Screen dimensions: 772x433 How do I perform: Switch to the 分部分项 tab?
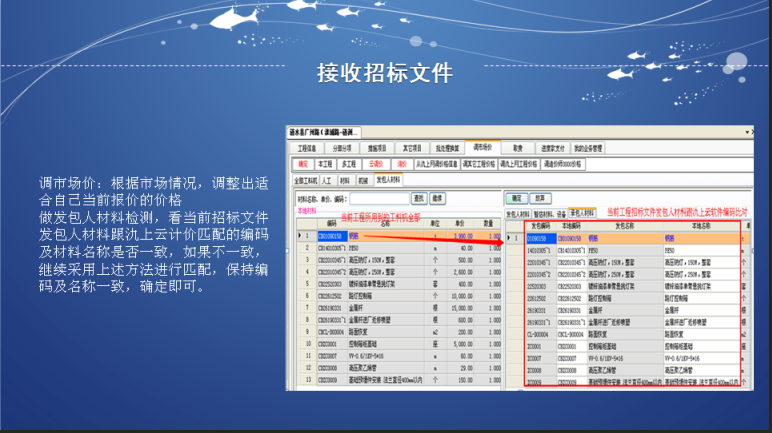(x=342, y=148)
